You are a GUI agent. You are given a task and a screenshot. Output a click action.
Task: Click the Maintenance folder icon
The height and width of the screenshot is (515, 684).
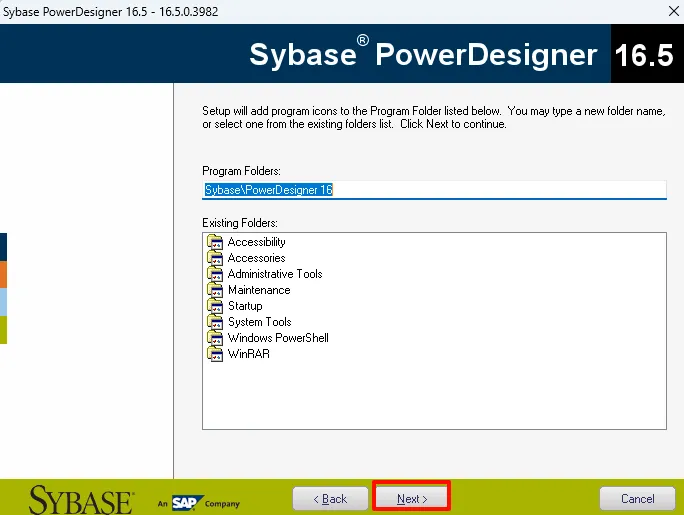tap(215, 290)
